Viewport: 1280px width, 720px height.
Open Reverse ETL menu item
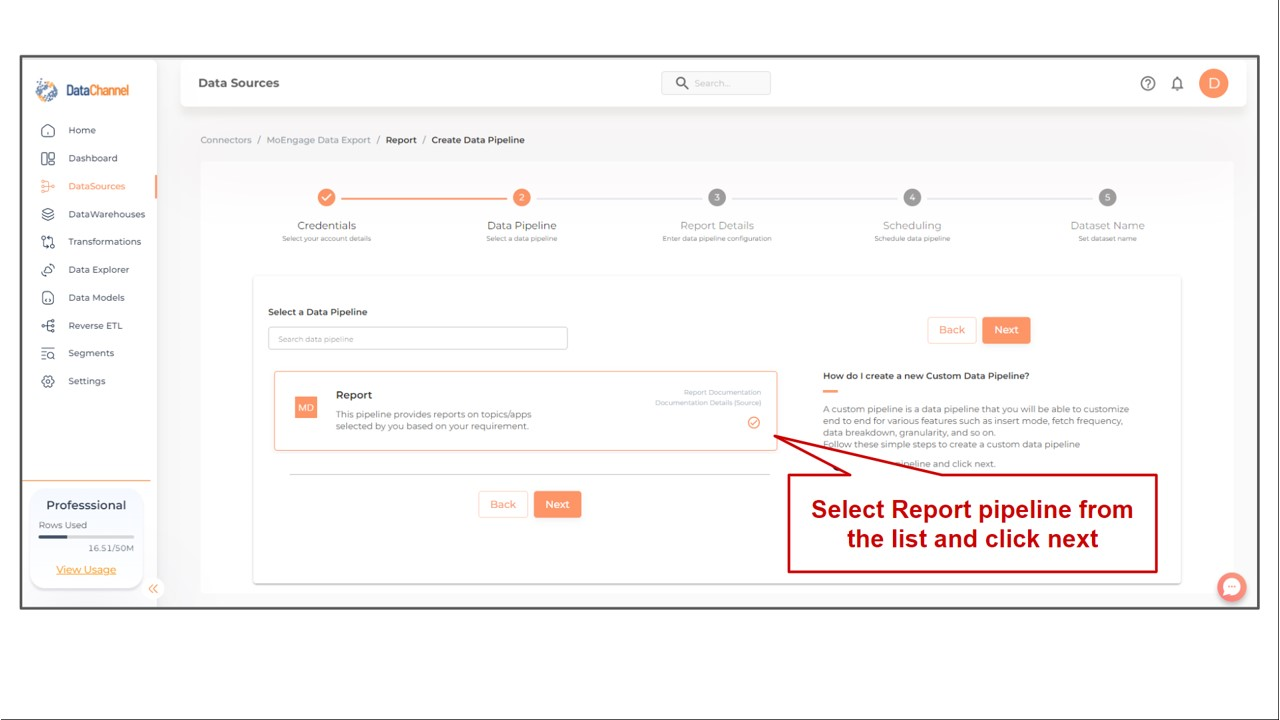coord(95,326)
